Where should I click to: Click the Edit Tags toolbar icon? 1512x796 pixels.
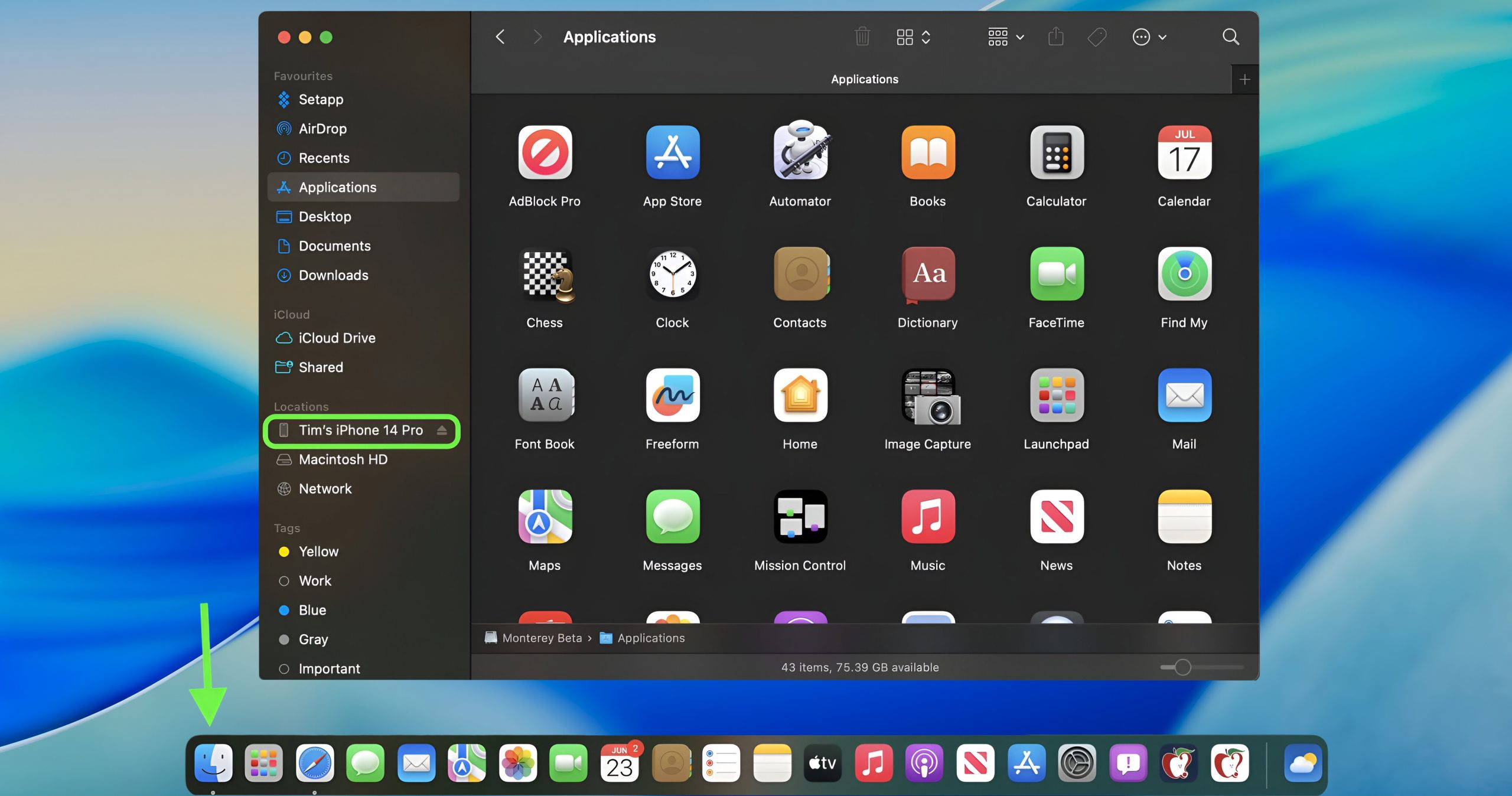tap(1097, 37)
